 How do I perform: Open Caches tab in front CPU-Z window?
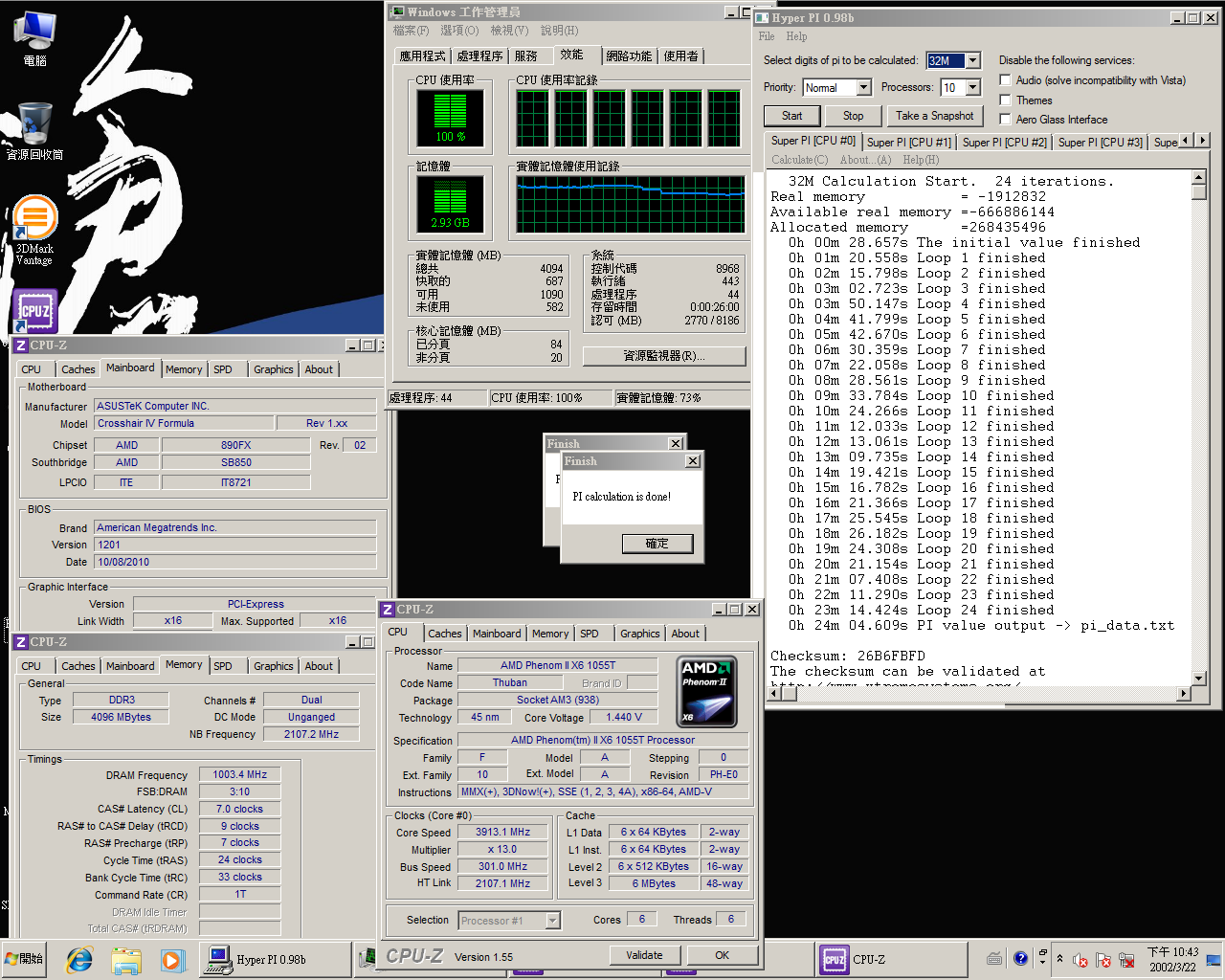click(x=444, y=634)
